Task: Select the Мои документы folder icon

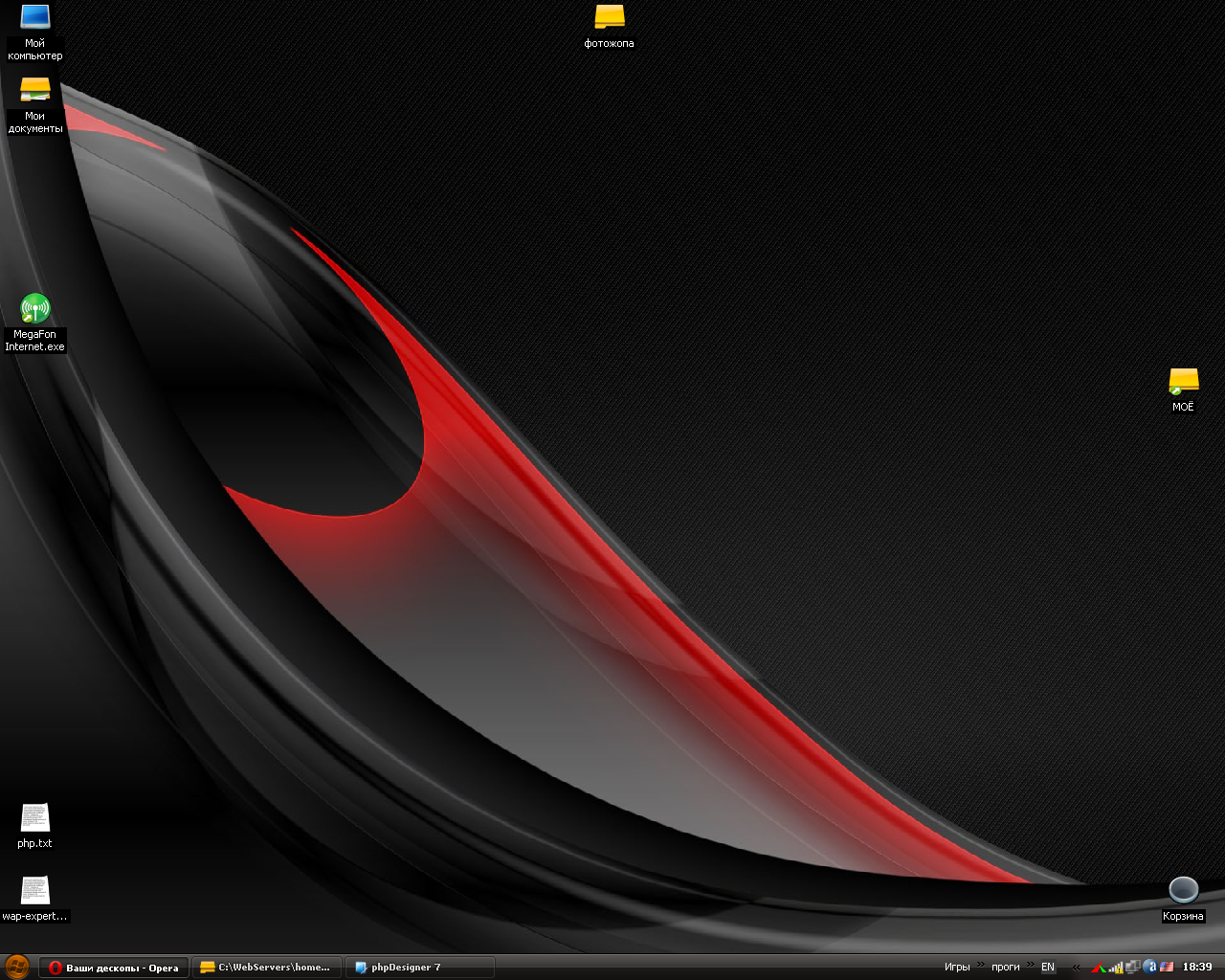Action: pyautogui.click(x=35, y=90)
